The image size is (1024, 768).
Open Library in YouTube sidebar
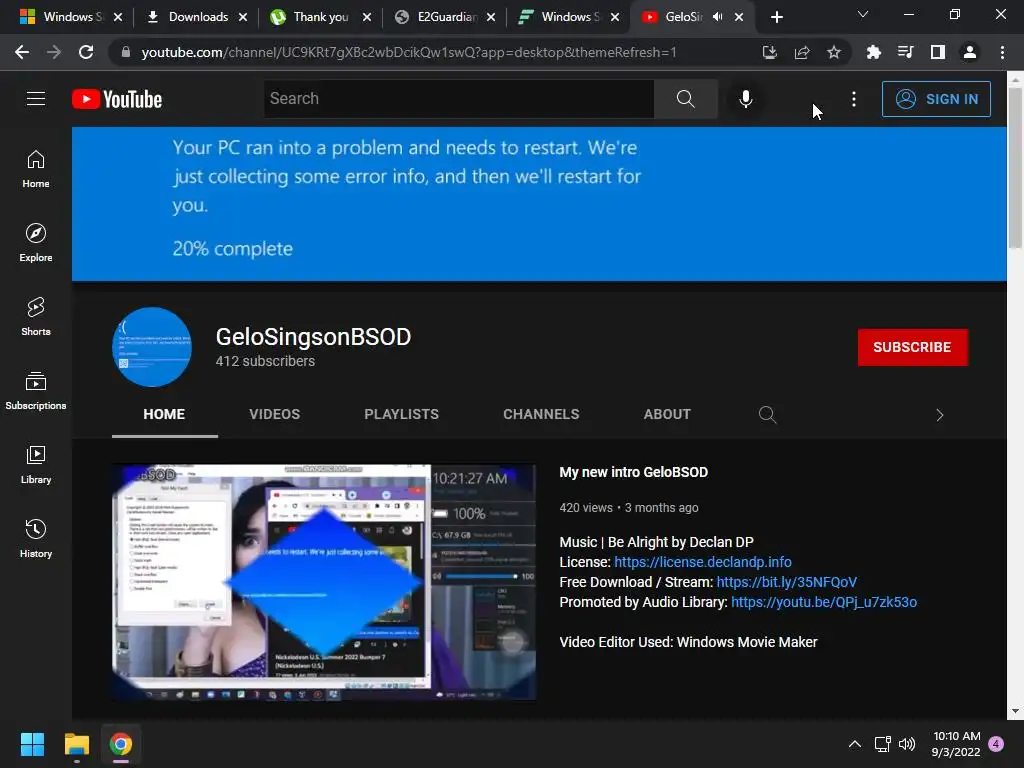pos(36,464)
